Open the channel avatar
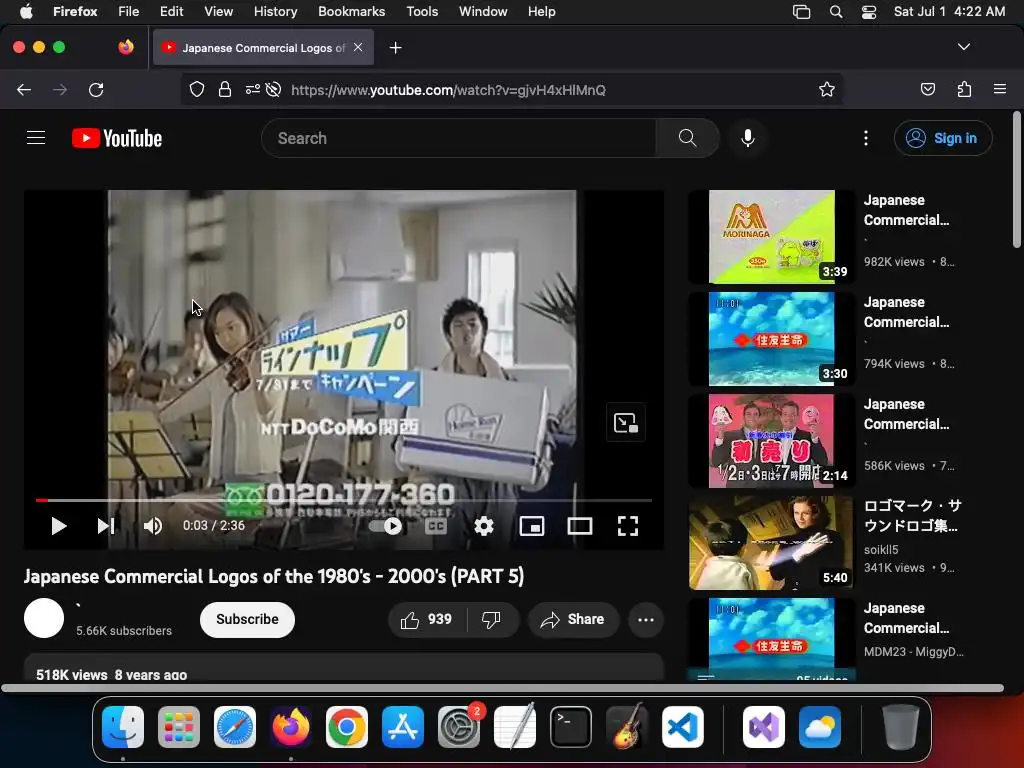 click(x=44, y=618)
